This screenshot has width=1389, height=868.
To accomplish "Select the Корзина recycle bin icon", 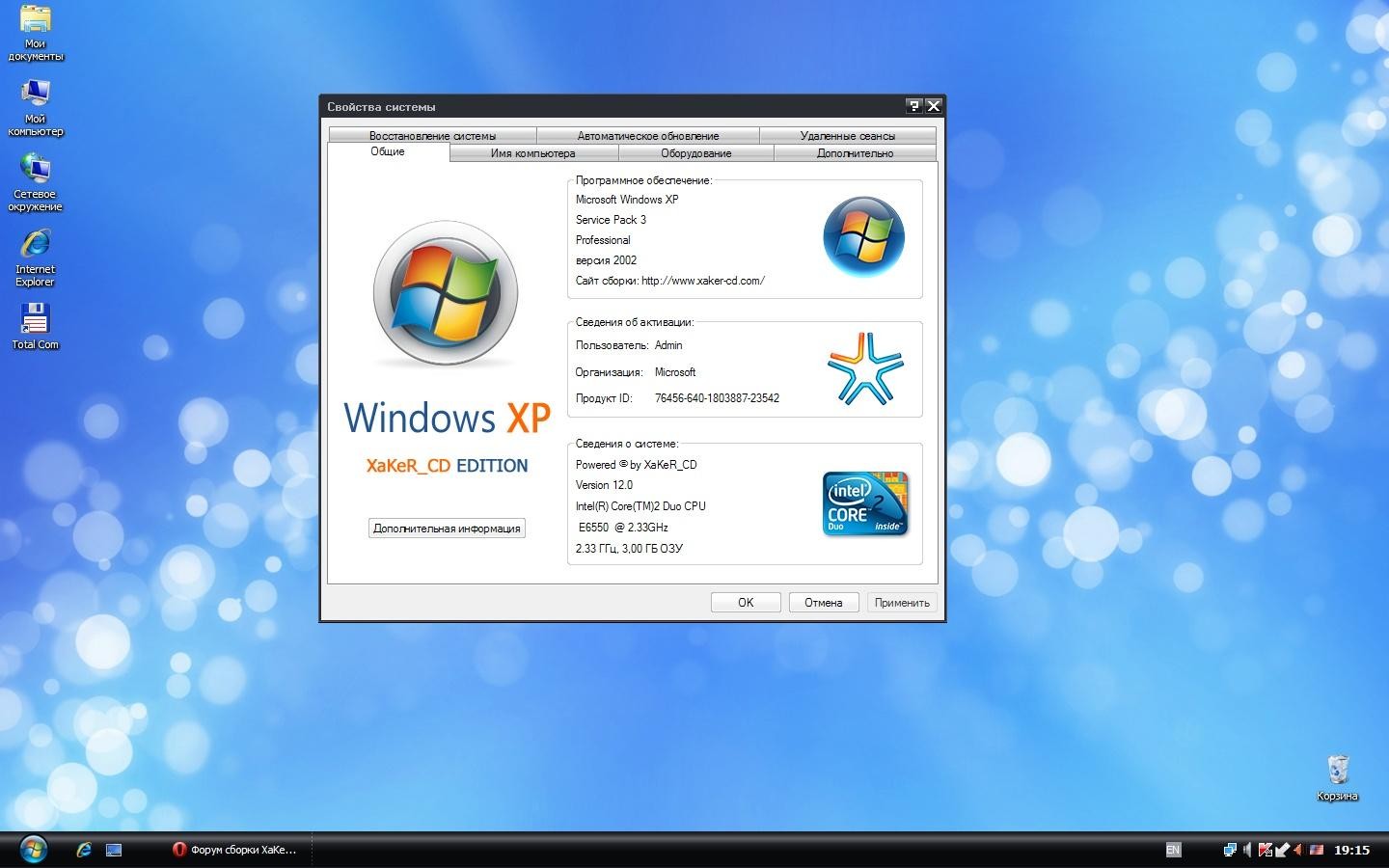I will pos(1337,778).
